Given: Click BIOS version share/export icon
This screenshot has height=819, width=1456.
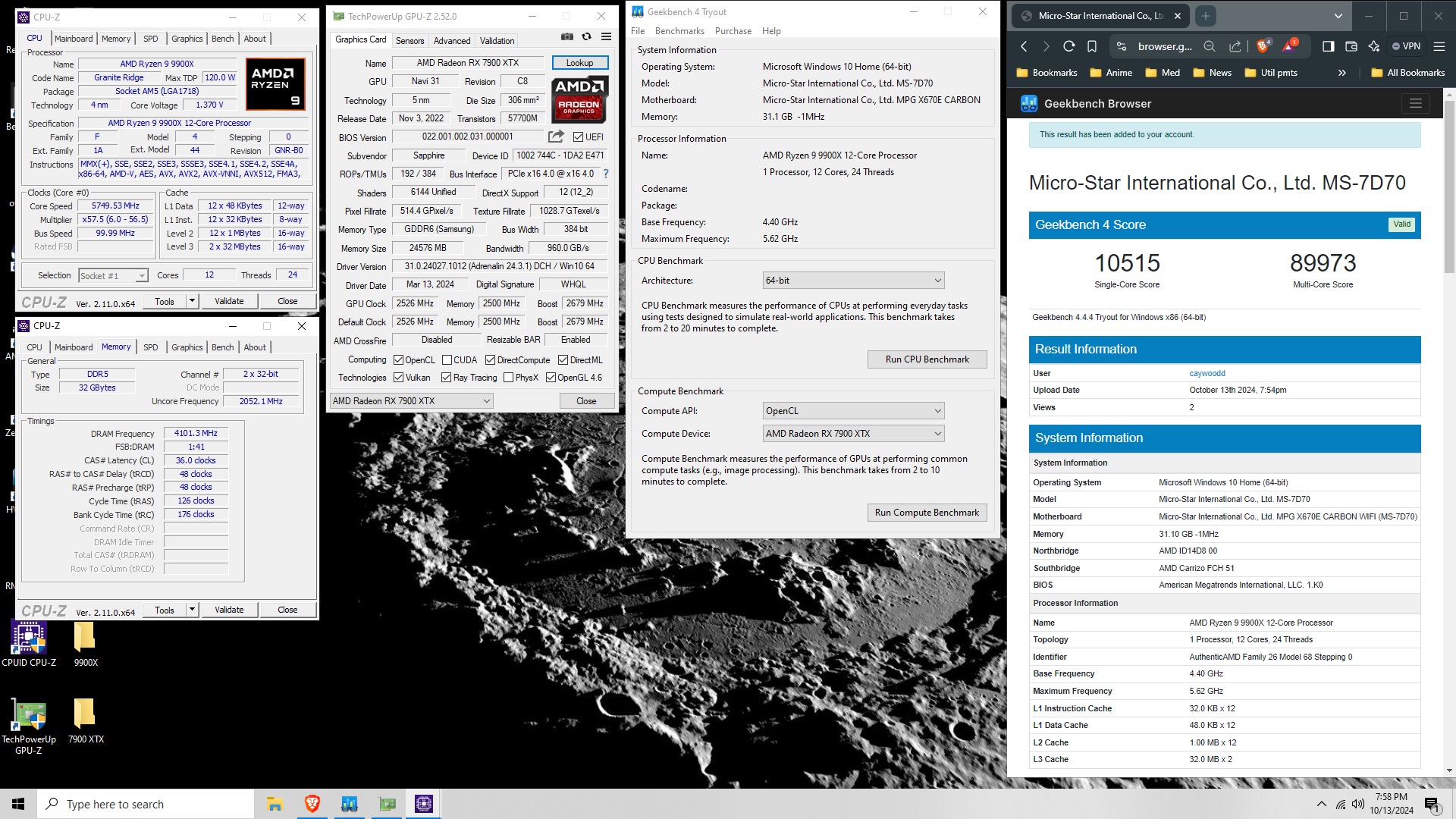Looking at the screenshot, I should click(x=556, y=136).
